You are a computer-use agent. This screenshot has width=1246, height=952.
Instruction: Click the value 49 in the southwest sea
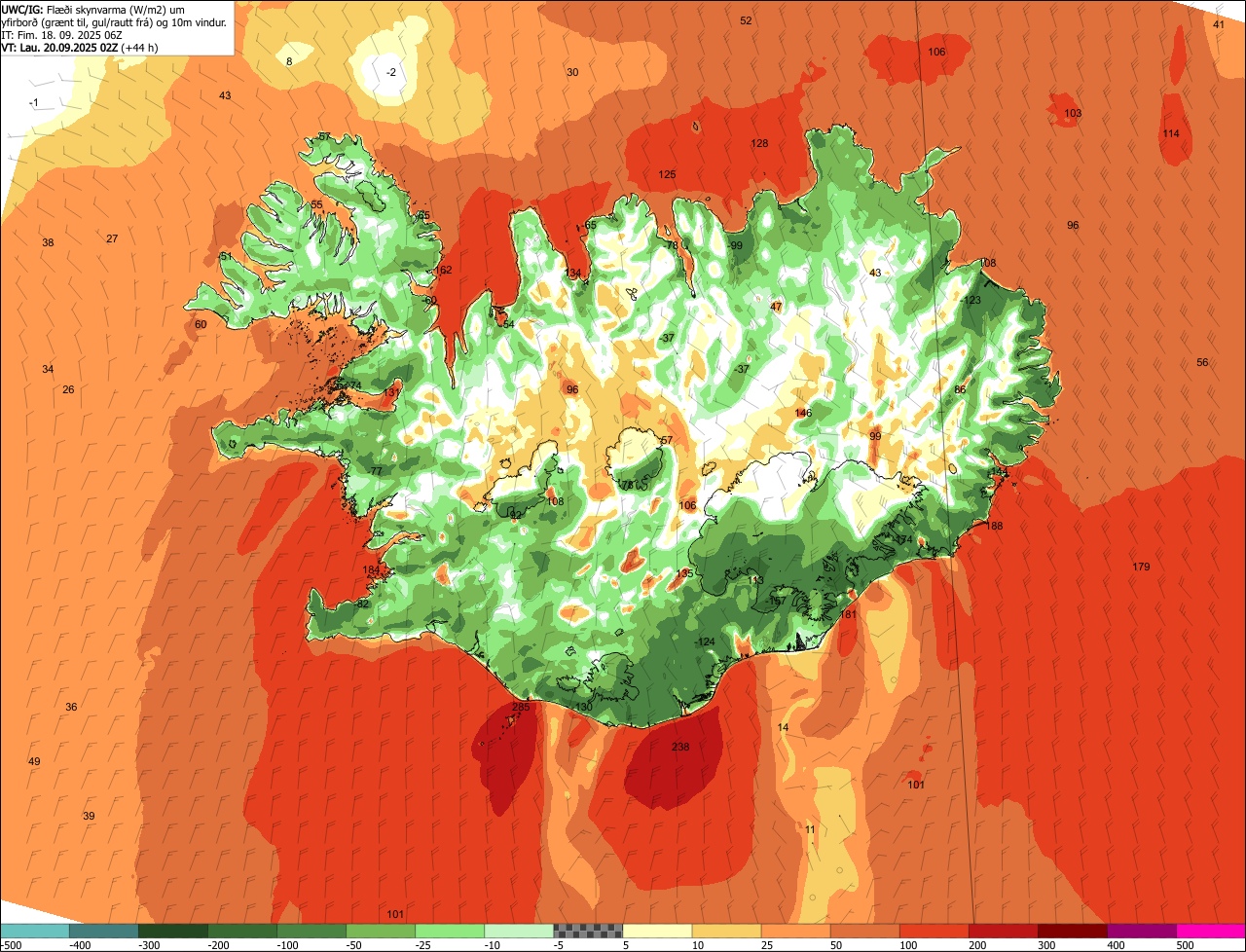(x=34, y=761)
